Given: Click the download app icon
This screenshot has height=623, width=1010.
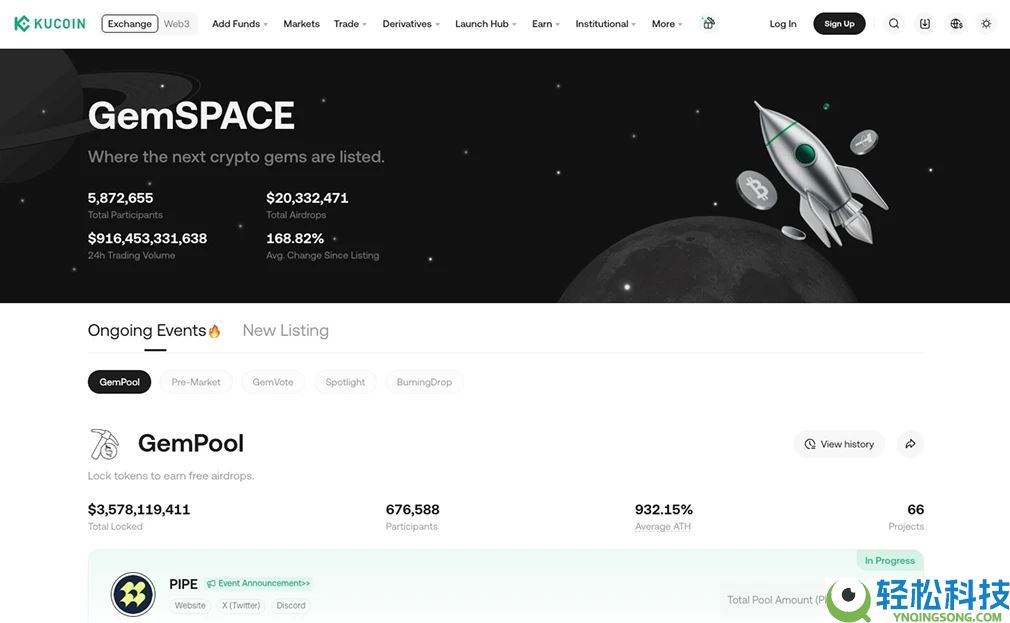Looking at the screenshot, I should 925,24.
